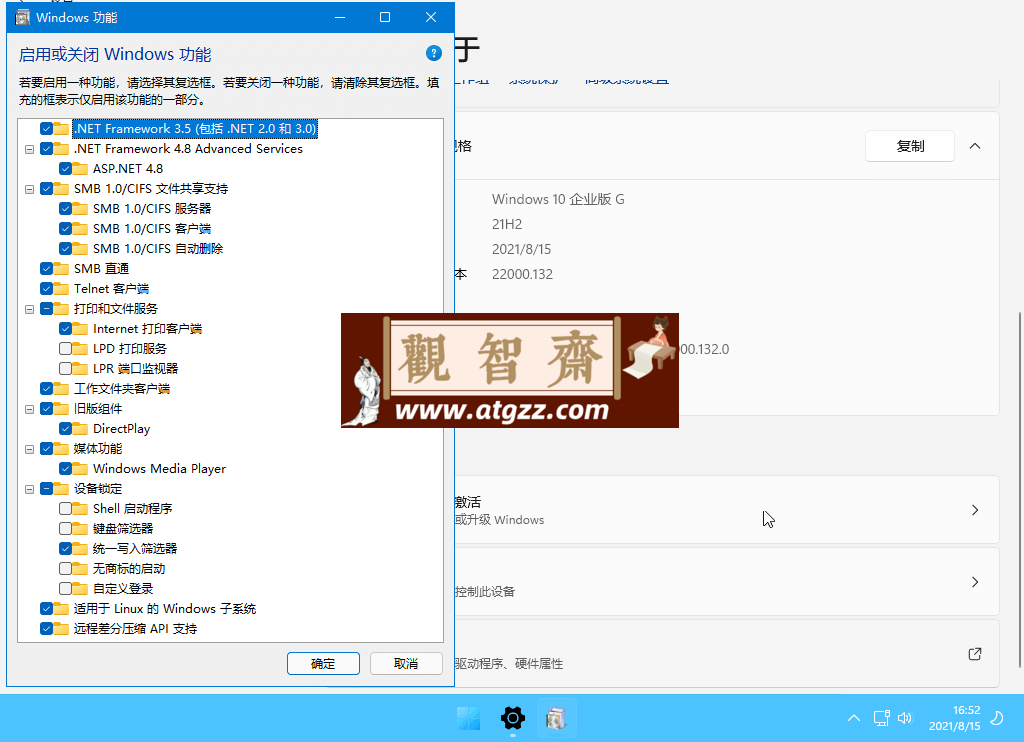Show hidden tray icons chevron

(x=854, y=718)
